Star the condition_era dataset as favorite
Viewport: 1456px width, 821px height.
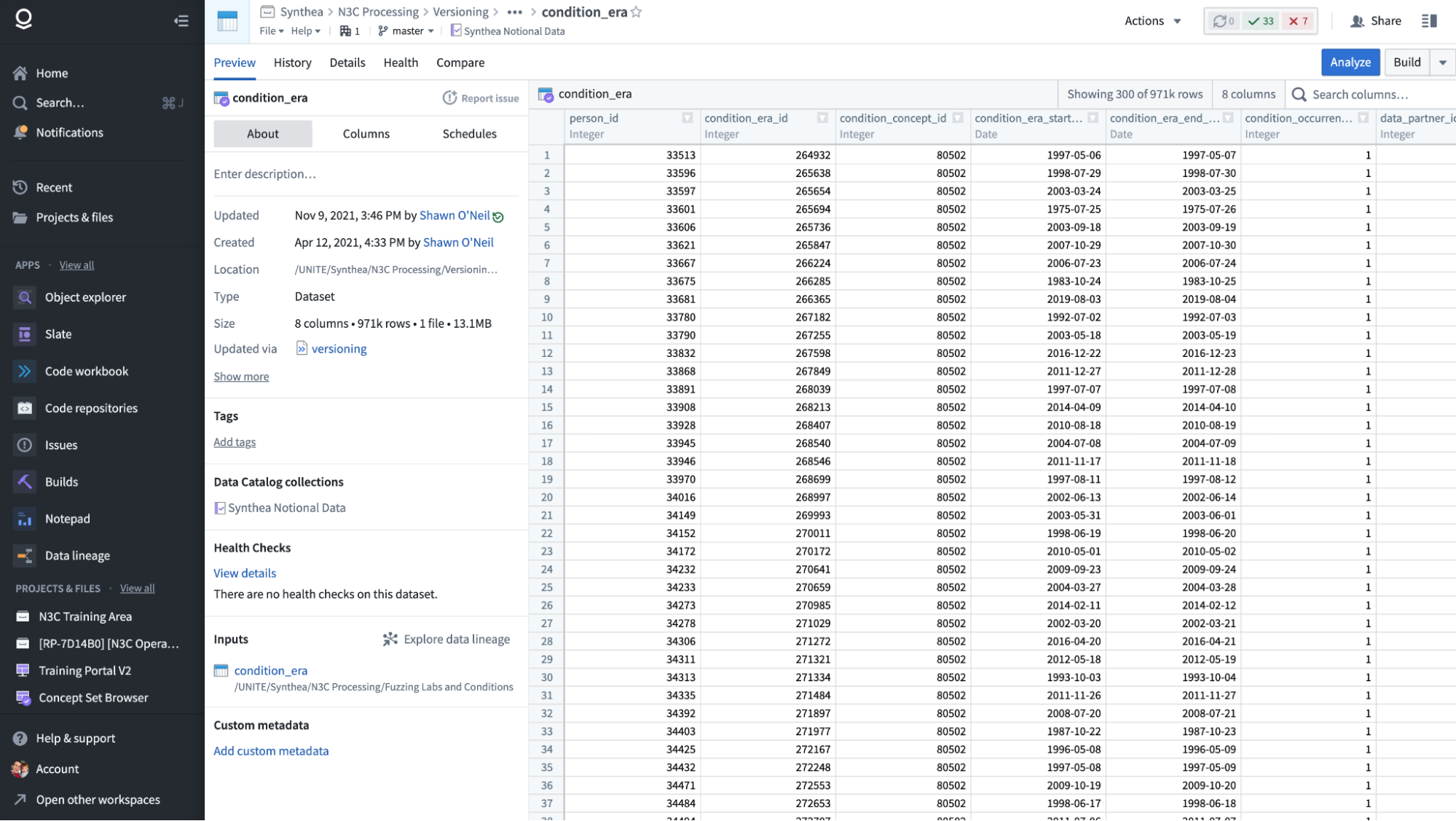637,12
